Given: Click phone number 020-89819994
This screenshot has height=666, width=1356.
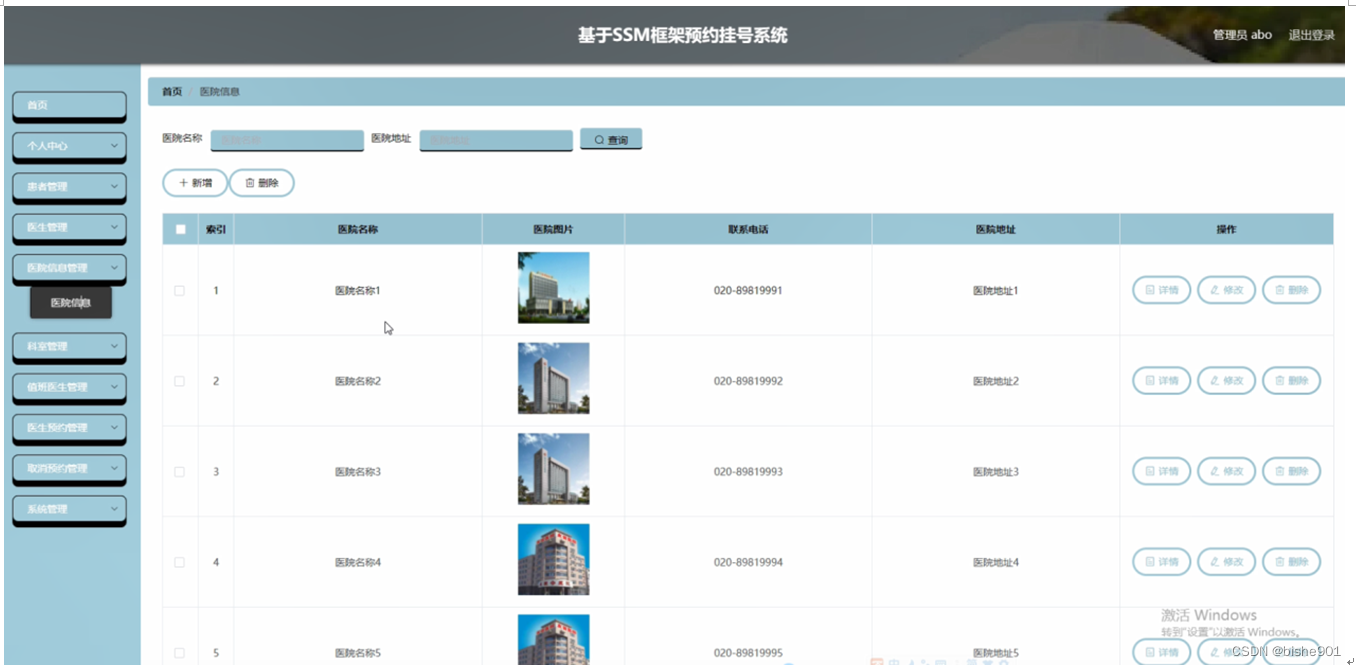Looking at the screenshot, I should point(748,562).
